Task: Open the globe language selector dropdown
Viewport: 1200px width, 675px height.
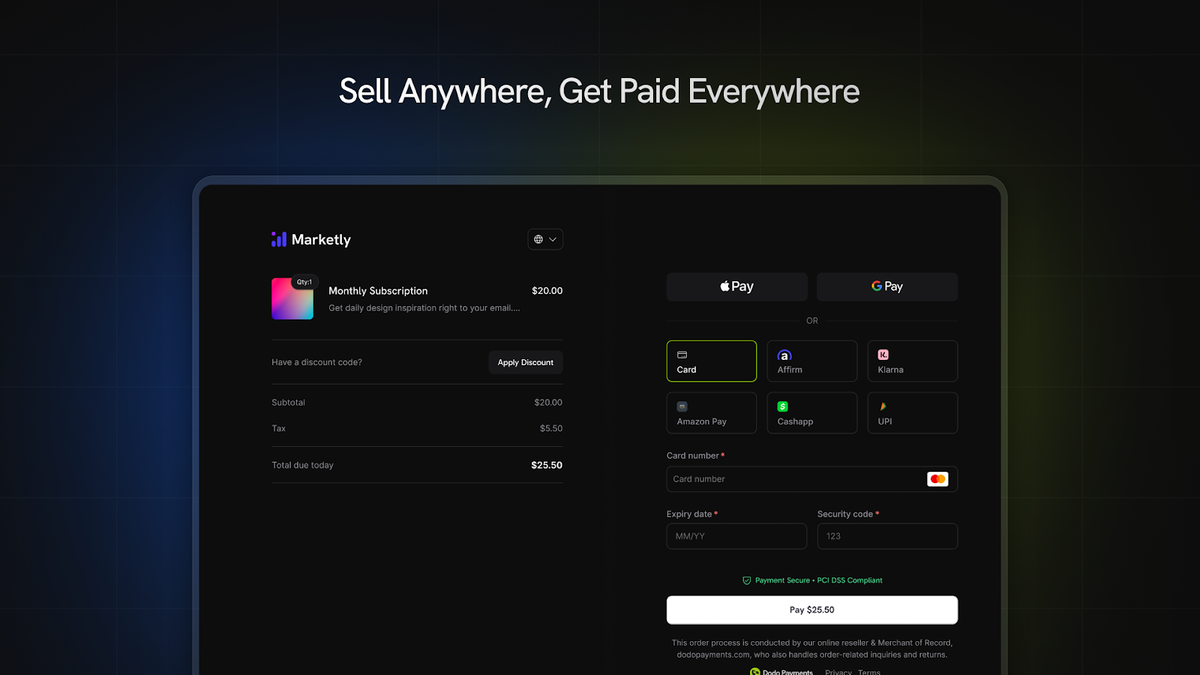Action: pos(545,239)
